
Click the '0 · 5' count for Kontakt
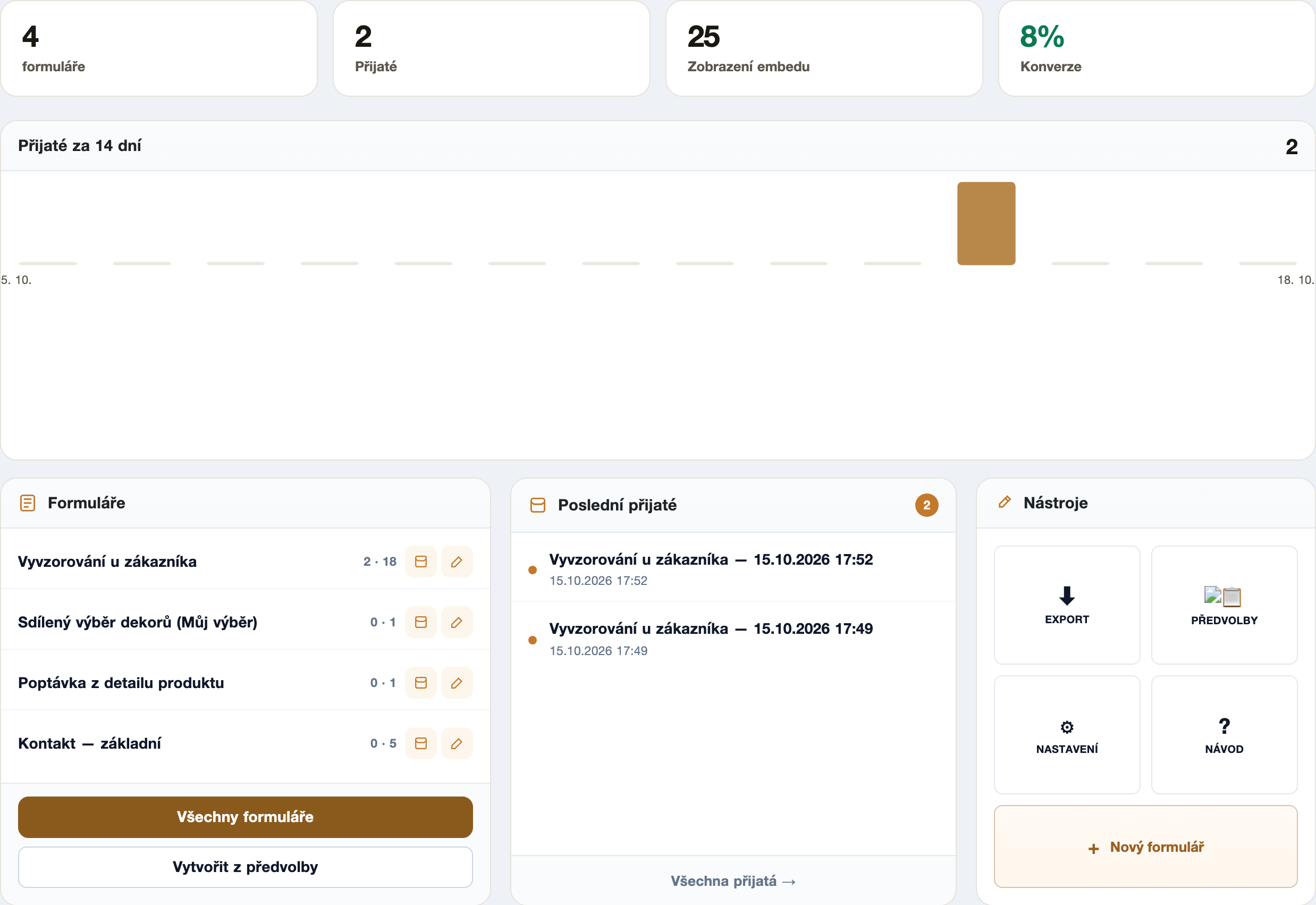click(x=383, y=743)
